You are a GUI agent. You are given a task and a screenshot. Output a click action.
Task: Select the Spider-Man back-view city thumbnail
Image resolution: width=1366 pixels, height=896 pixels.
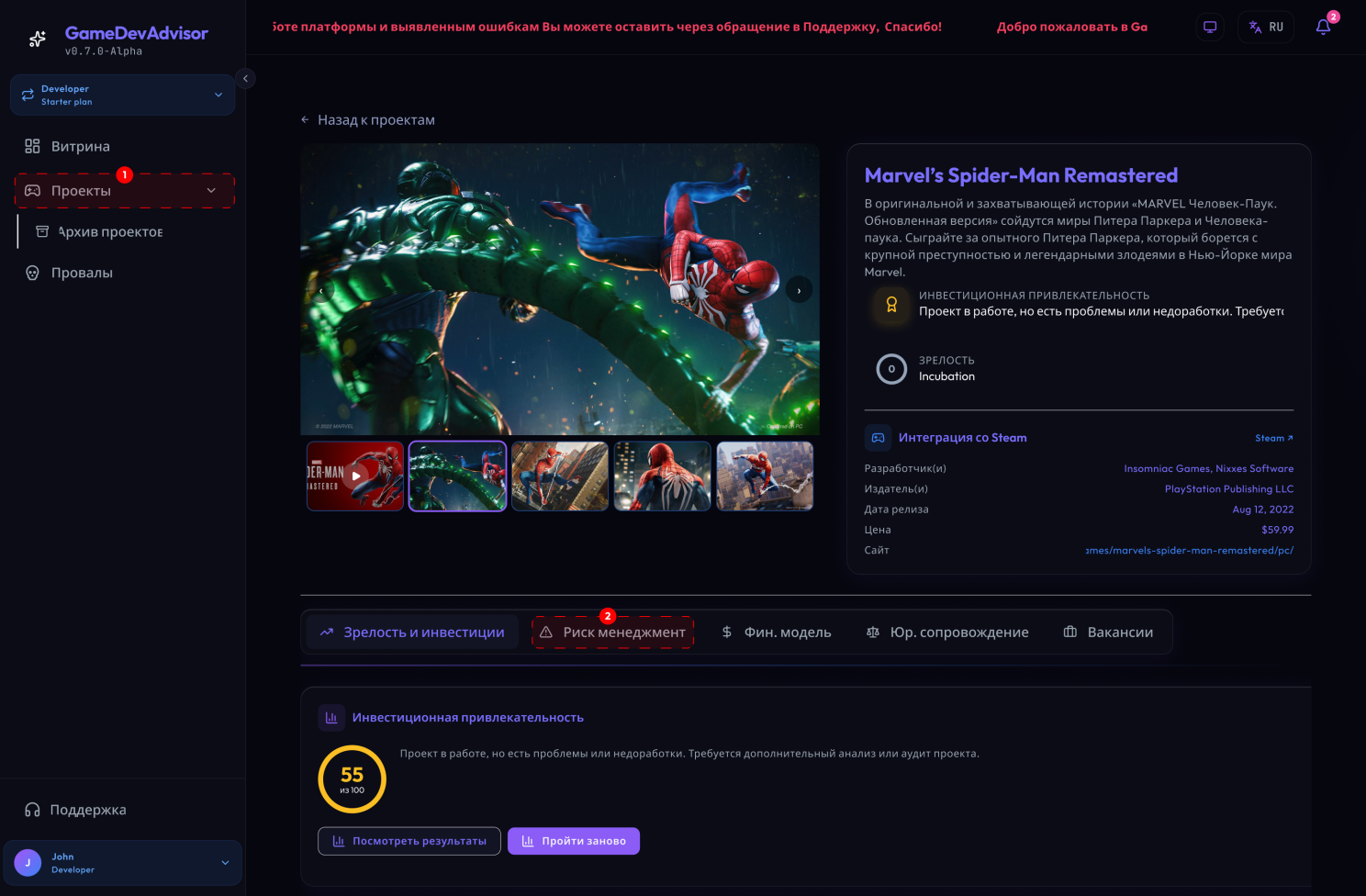click(x=662, y=476)
